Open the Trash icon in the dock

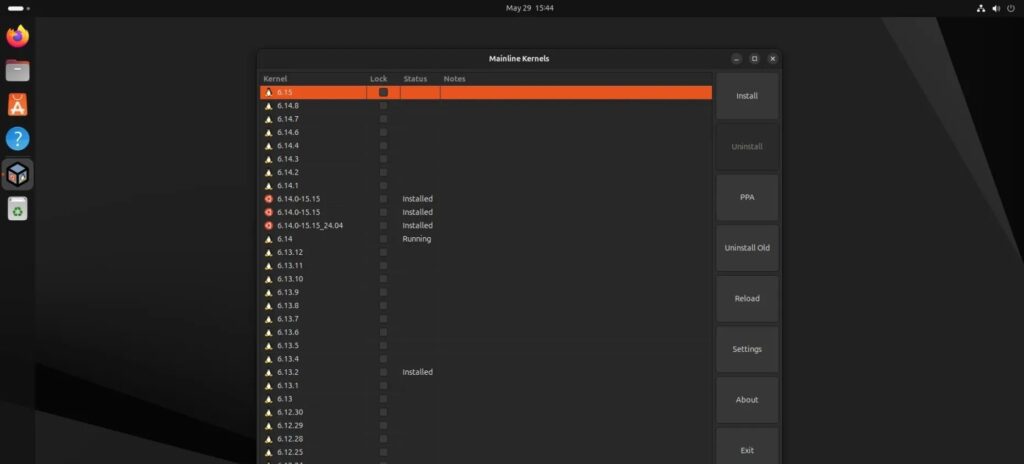tap(18, 207)
